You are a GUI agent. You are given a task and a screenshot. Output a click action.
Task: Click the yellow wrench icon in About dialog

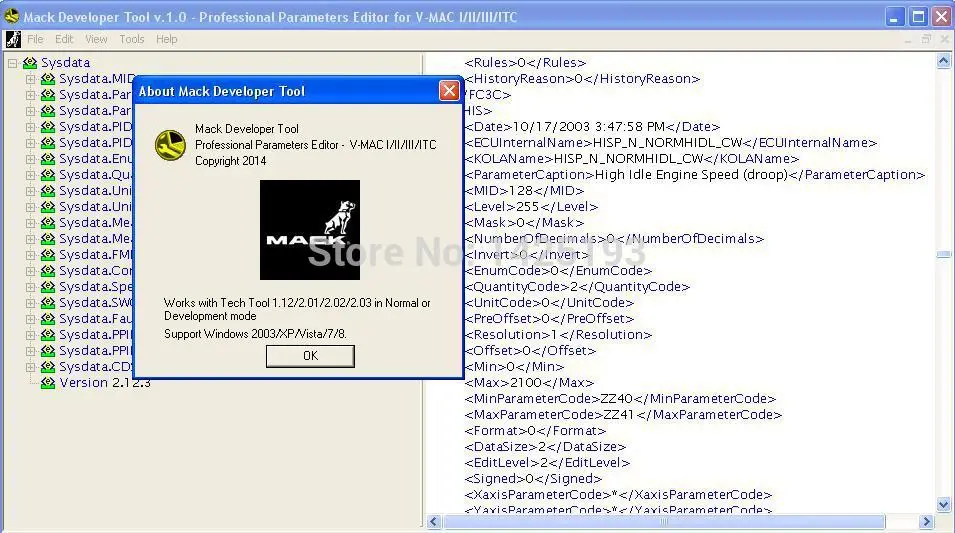[170, 145]
